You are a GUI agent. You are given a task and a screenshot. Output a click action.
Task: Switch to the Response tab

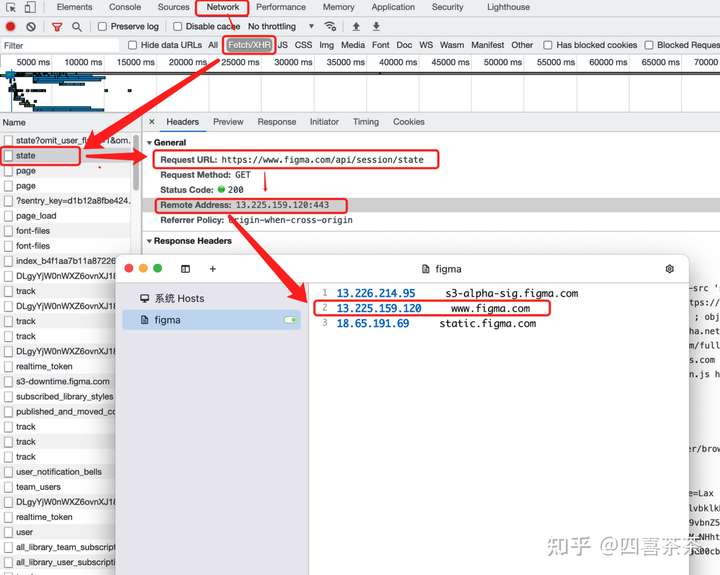pyautogui.click(x=276, y=122)
